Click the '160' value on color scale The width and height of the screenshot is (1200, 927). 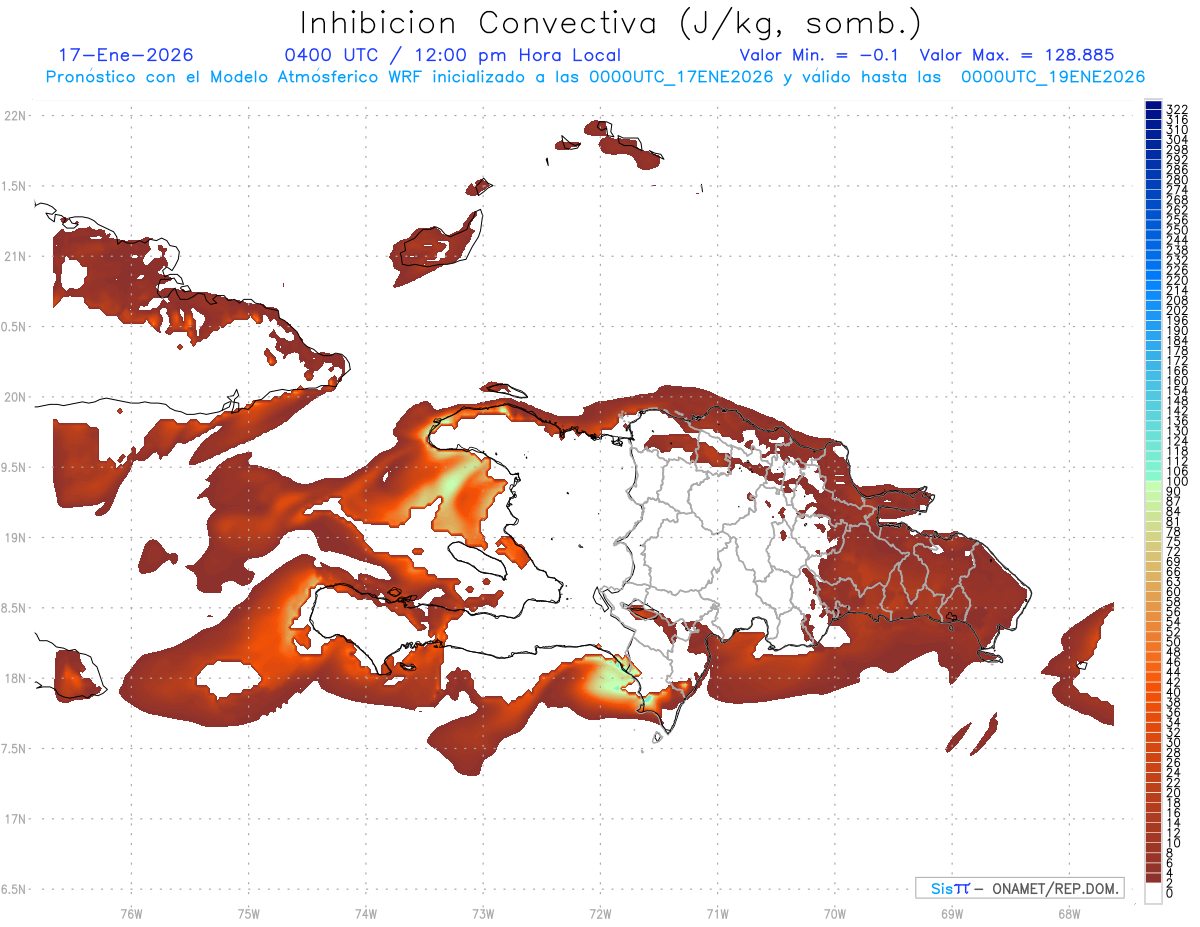point(1176,381)
